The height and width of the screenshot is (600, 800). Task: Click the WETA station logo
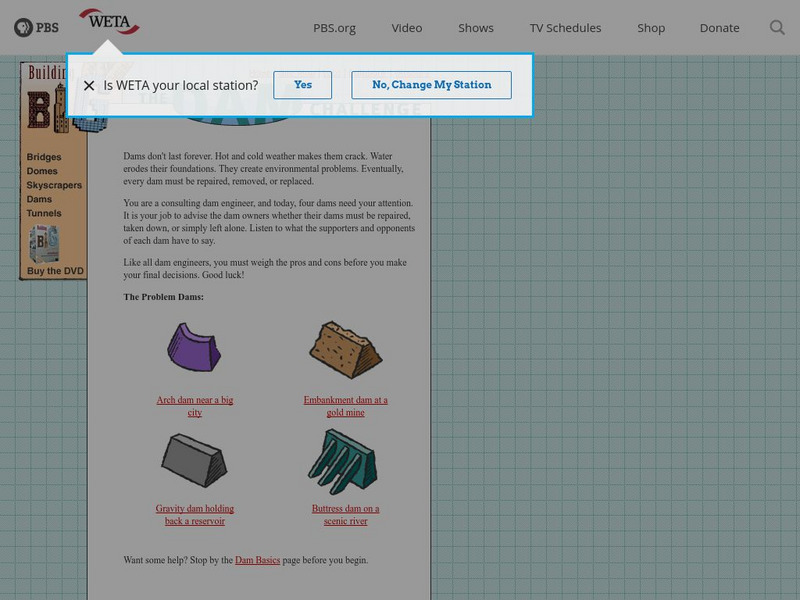(109, 21)
